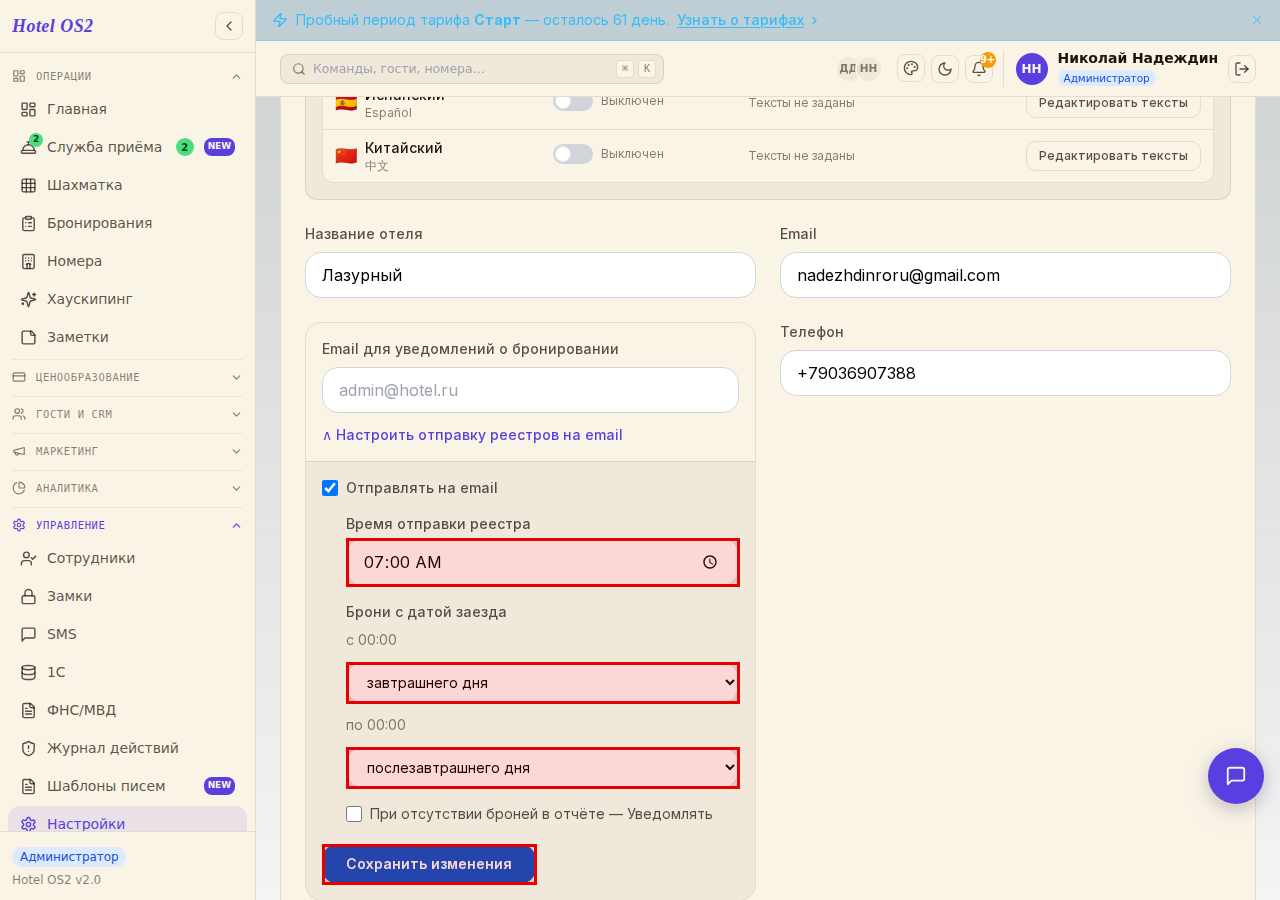This screenshot has height=900, width=1280.
Task: Click the Журнал действий shield icon
Action: pyautogui.click(x=28, y=748)
